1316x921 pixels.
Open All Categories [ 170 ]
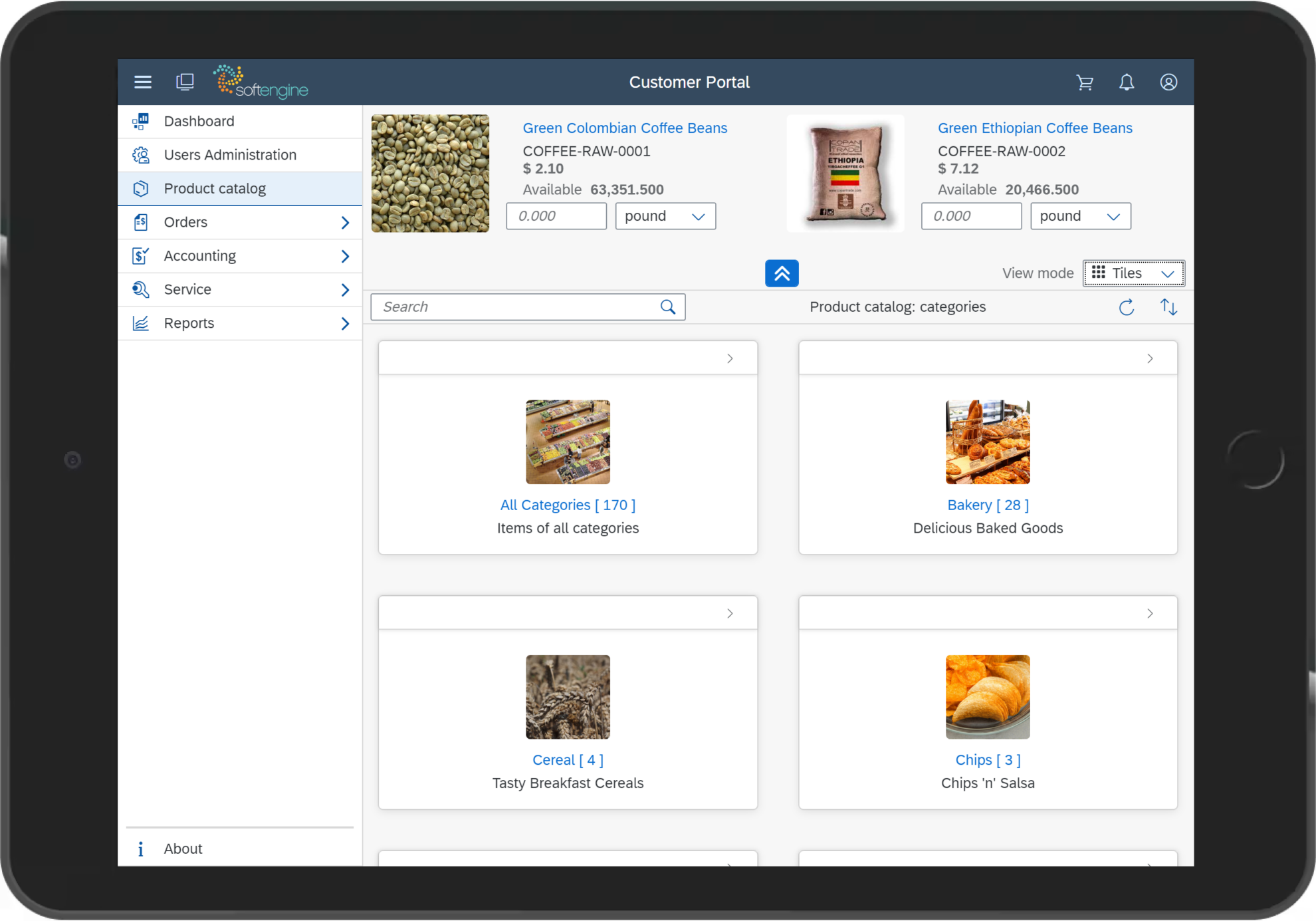click(568, 505)
